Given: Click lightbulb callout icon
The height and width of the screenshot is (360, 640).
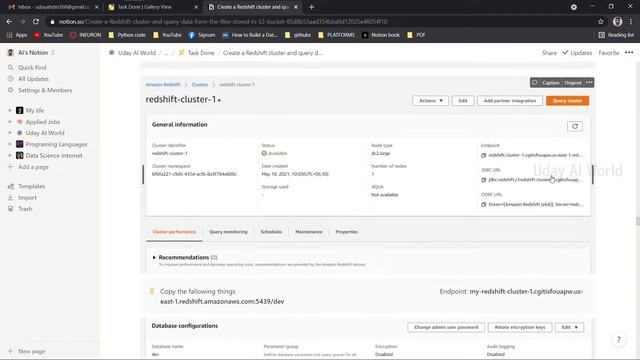Looking at the screenshot, I should point(152,291).
